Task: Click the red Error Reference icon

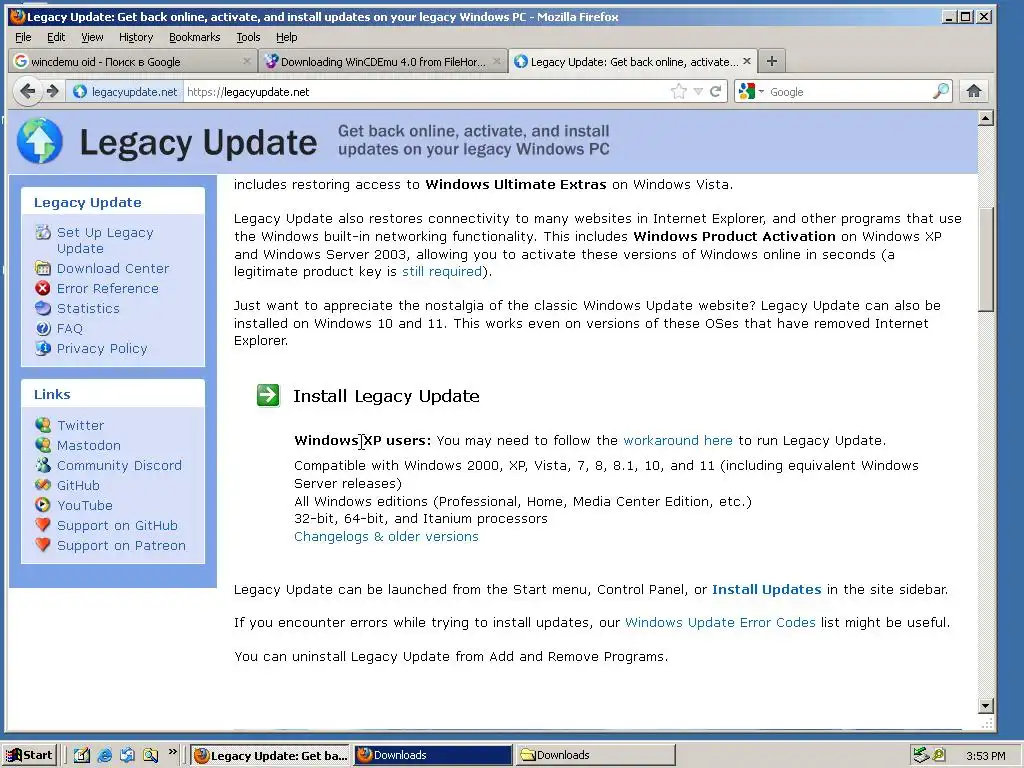Action: (x=43, y=288)
